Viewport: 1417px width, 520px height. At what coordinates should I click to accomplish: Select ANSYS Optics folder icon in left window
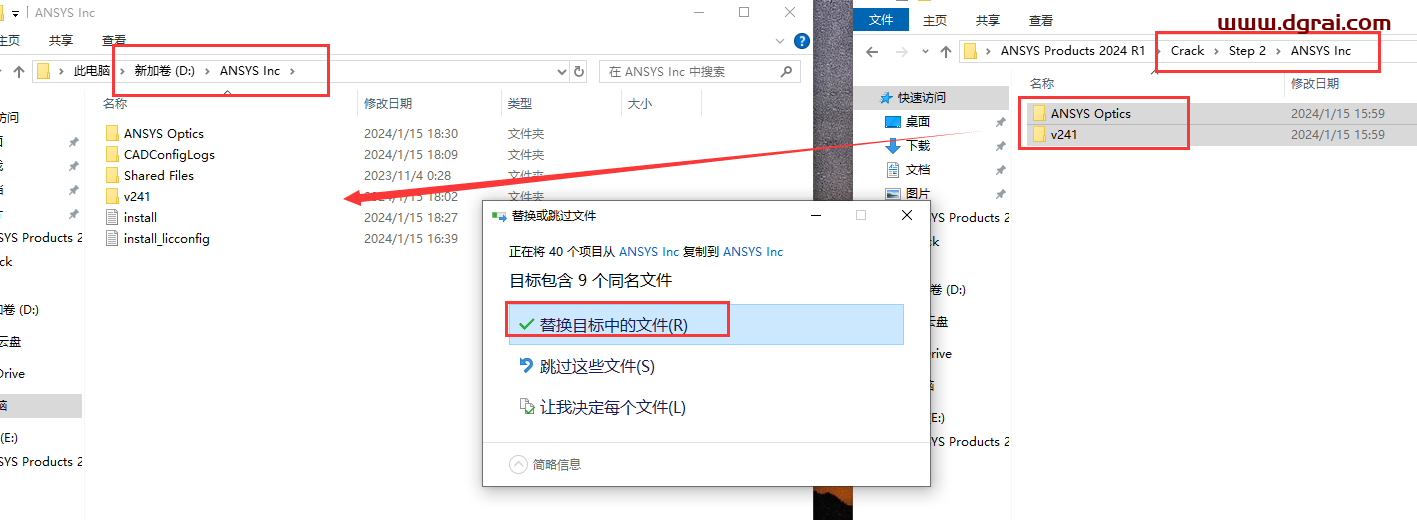click(112, 133)
